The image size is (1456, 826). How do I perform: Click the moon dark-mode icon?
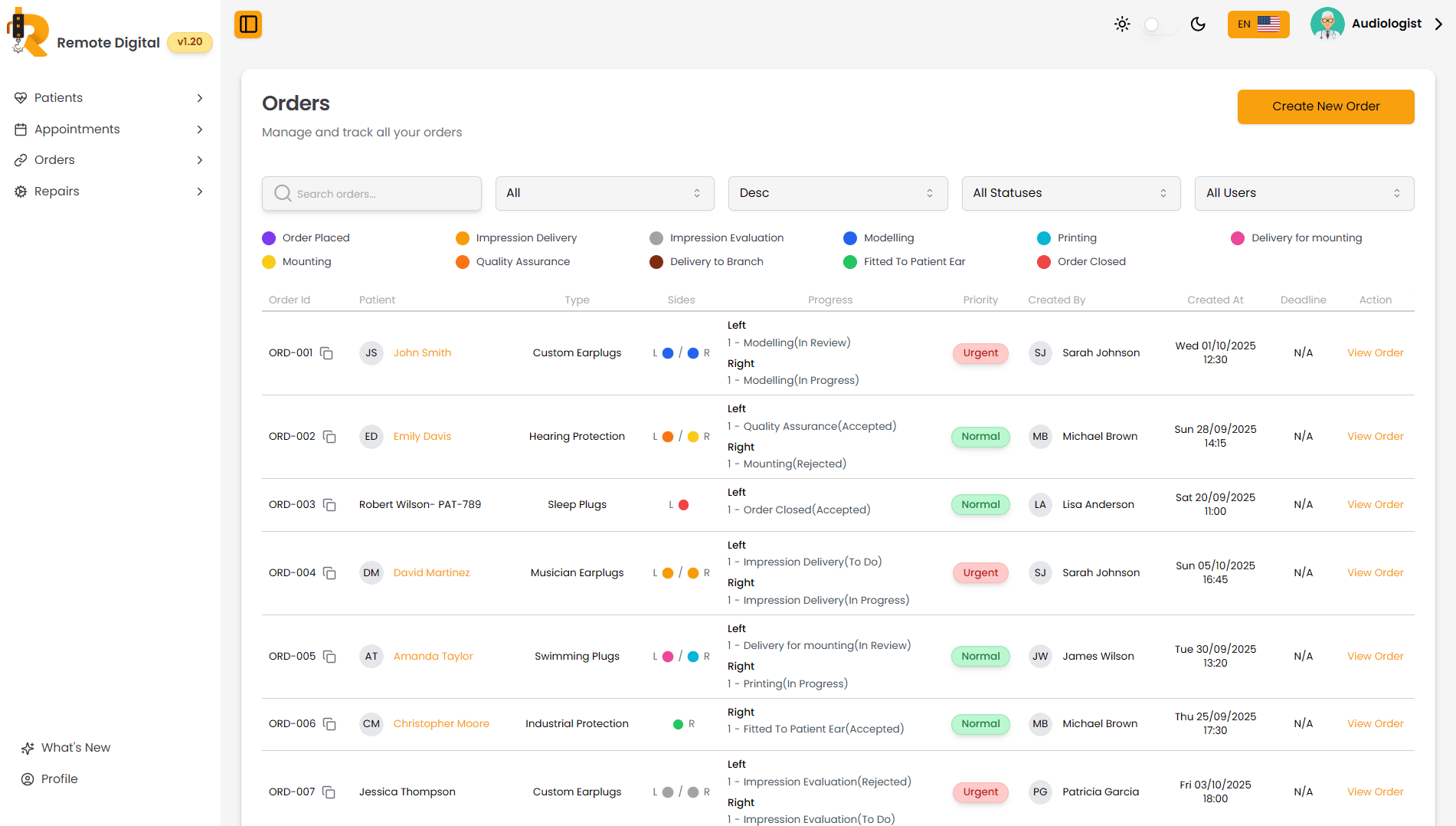coord(1198,25)
